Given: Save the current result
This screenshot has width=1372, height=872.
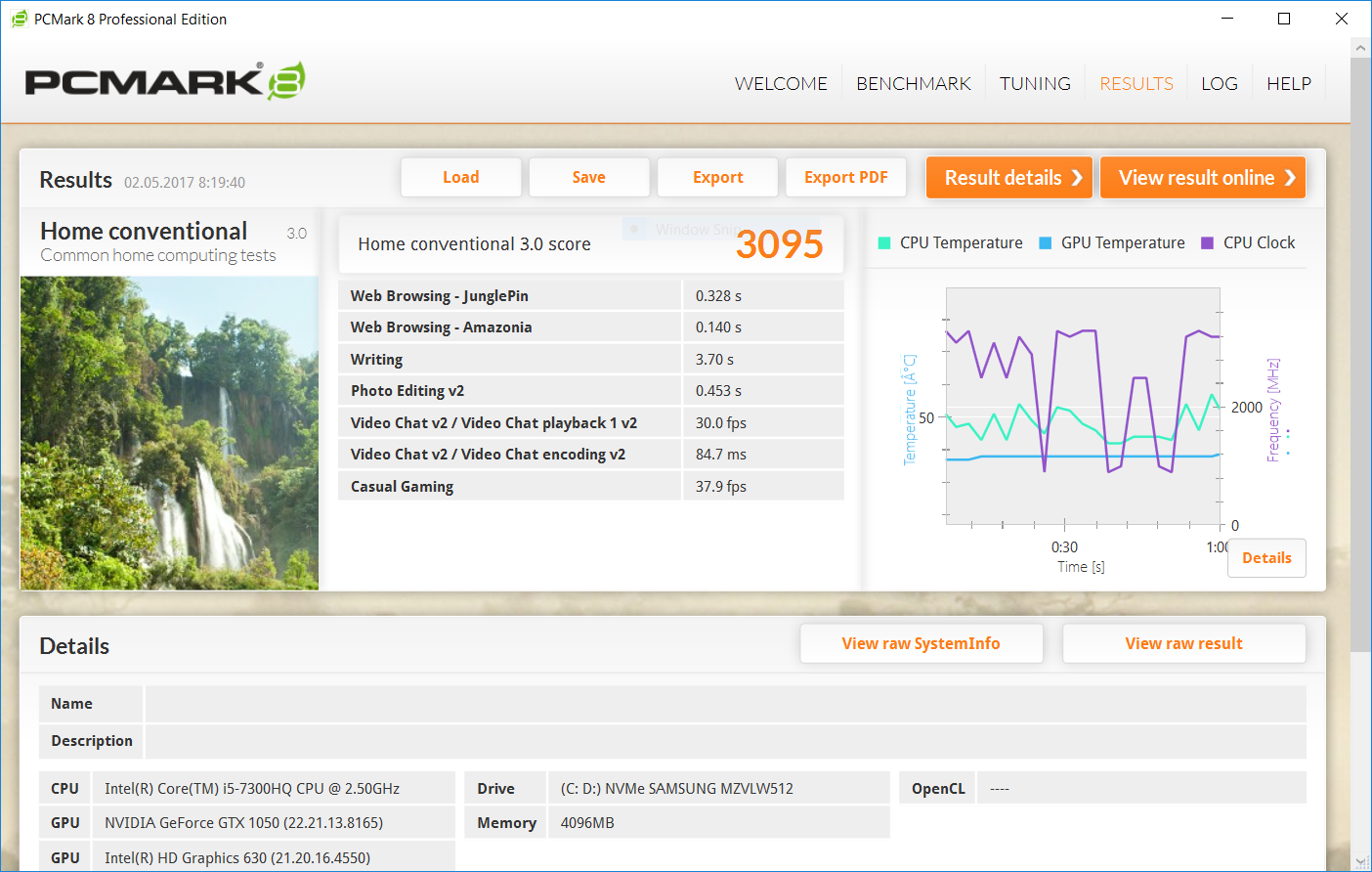Looking at the screenshot, I should pyautogui.click(x=589, y=177).
